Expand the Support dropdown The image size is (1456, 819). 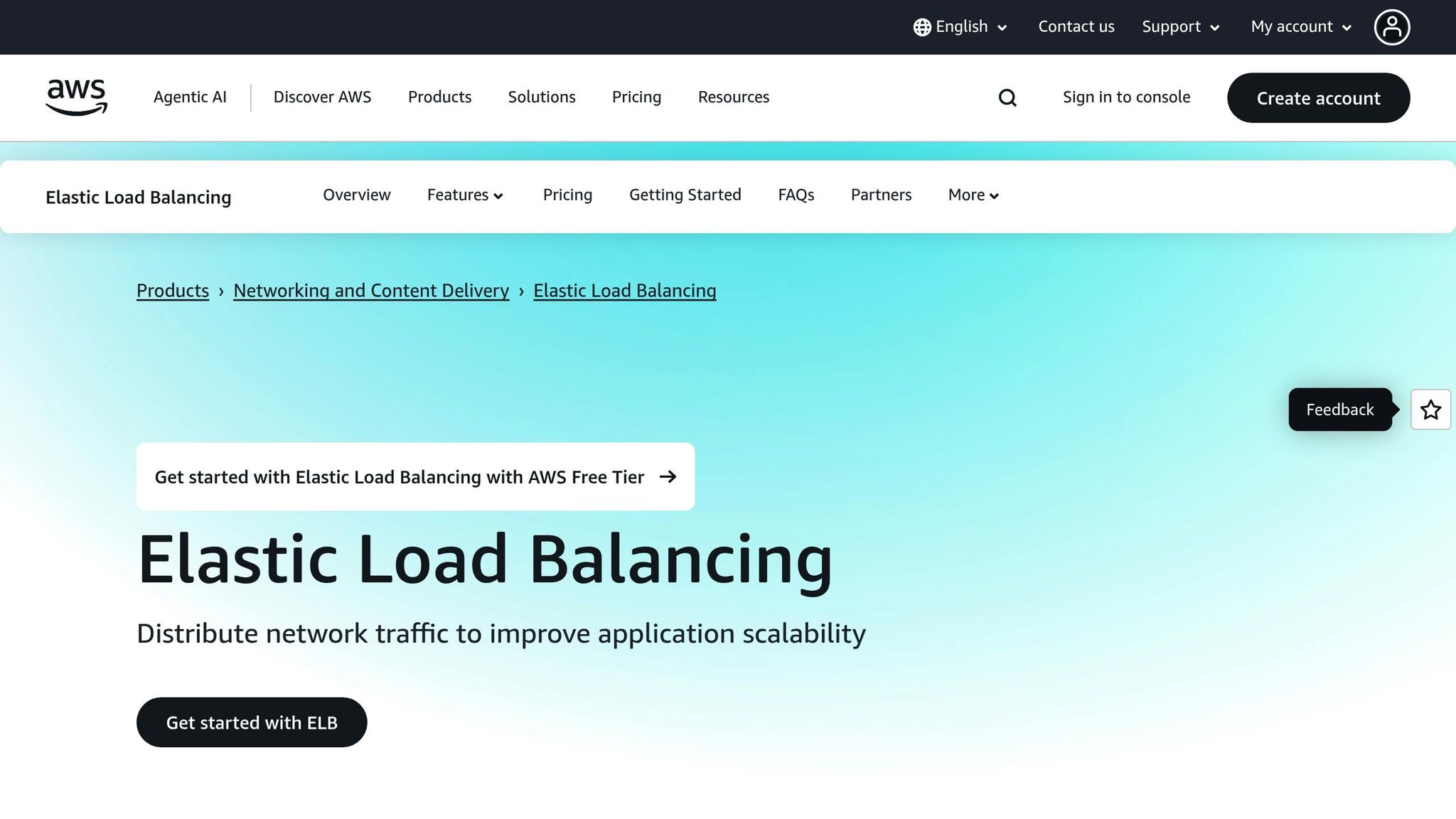[1181, 27]
